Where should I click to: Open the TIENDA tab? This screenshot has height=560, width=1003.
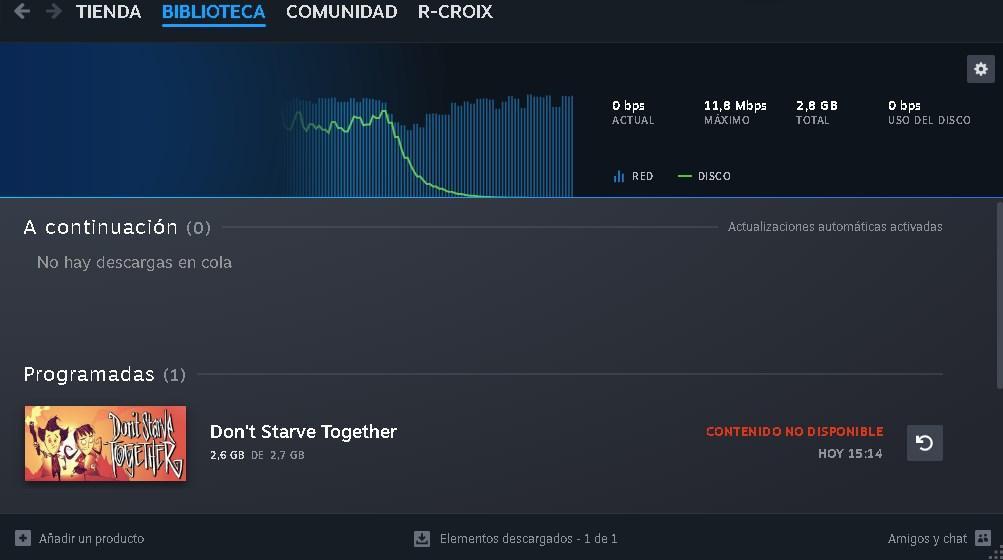point(108,12)
